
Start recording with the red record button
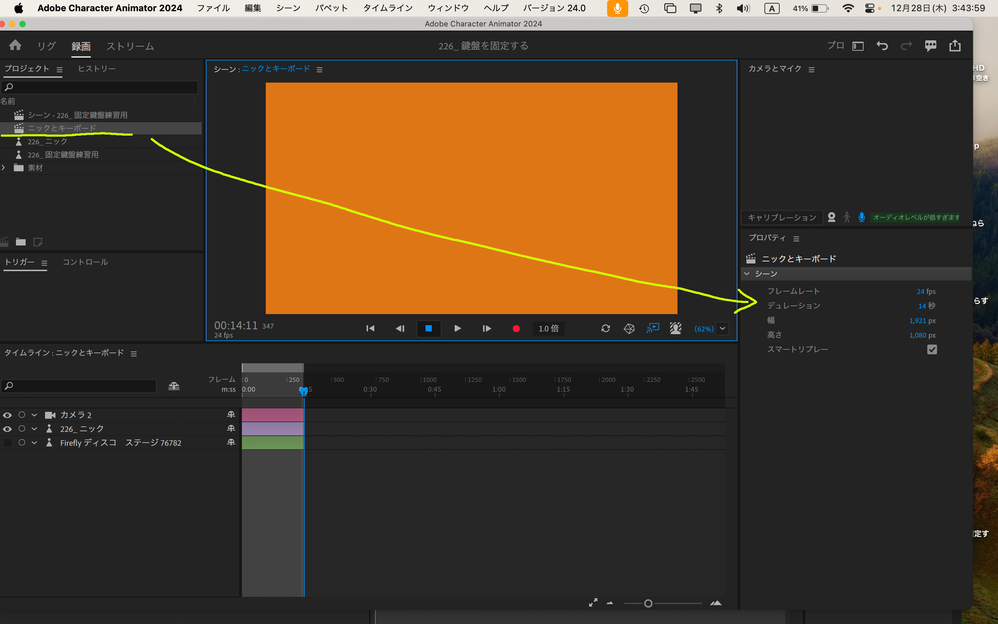(x=516, y=329)
